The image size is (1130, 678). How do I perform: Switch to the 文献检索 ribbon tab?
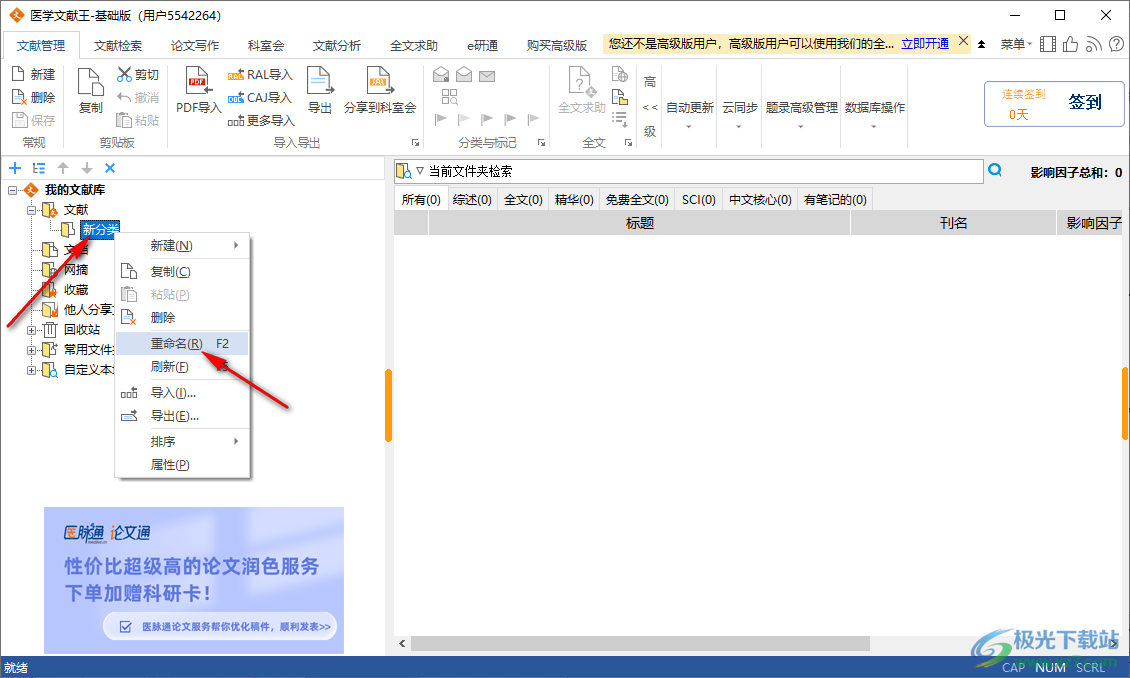[x=118, y=45]
